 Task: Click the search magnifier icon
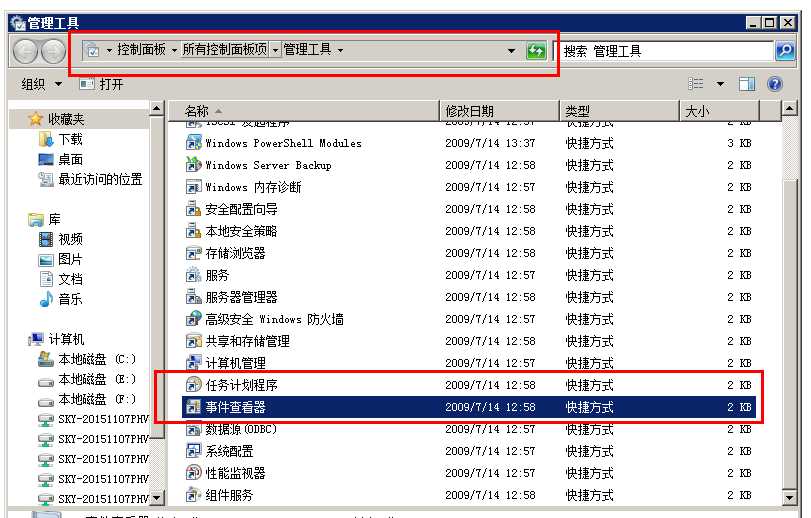pos(785,51)
